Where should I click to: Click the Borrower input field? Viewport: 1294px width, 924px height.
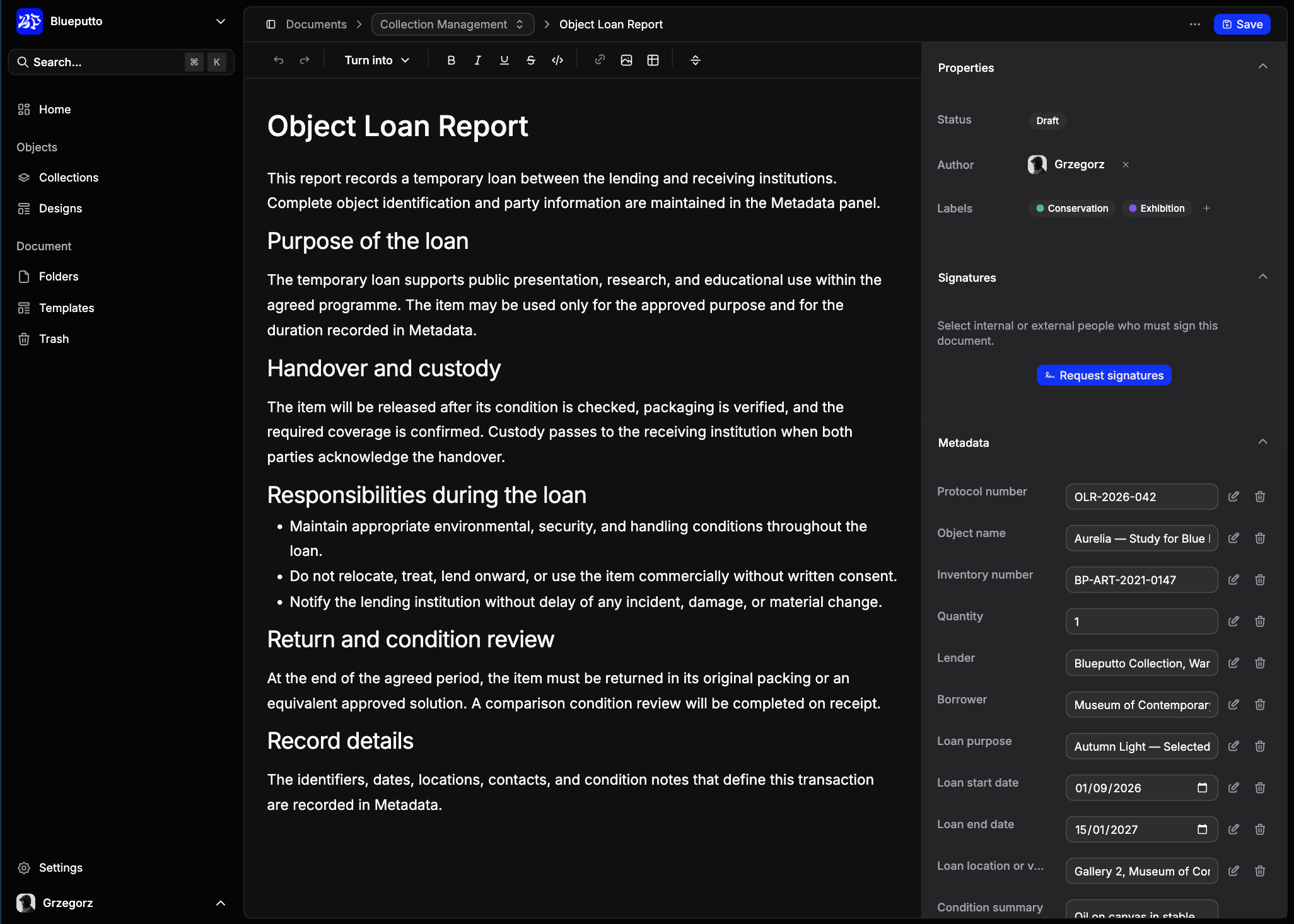(x=1141, y=705)
